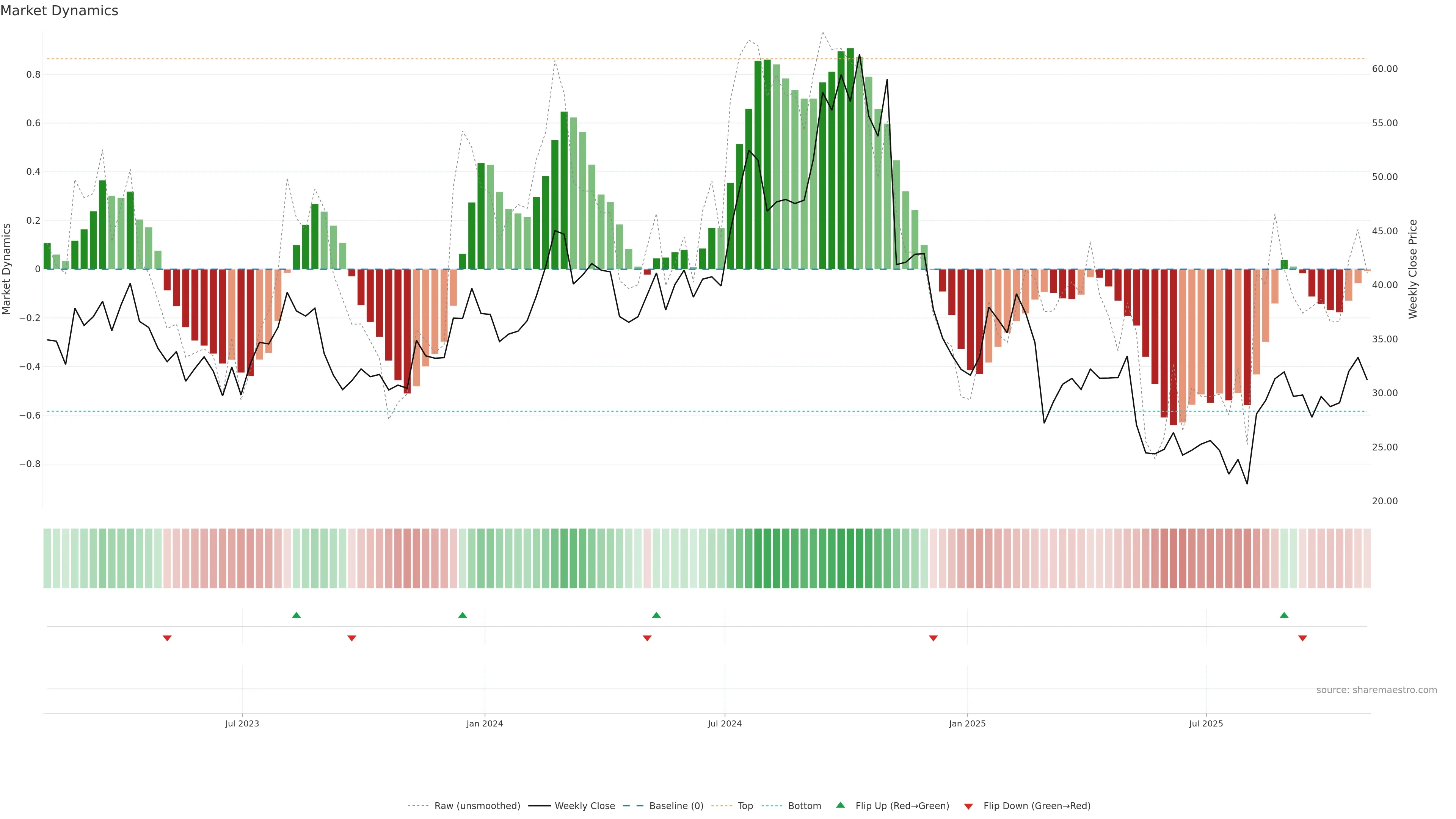Click the red Flip Down triangle just before Jan 2025

tap(933, 638)
